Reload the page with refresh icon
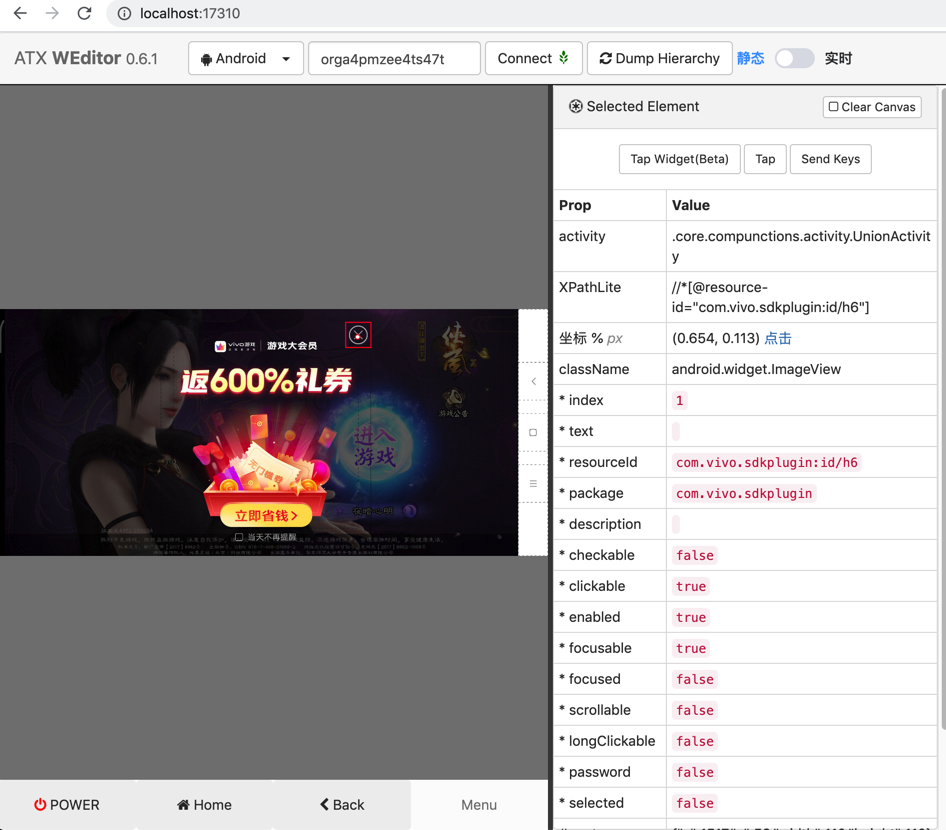 (x=84, y=13)
